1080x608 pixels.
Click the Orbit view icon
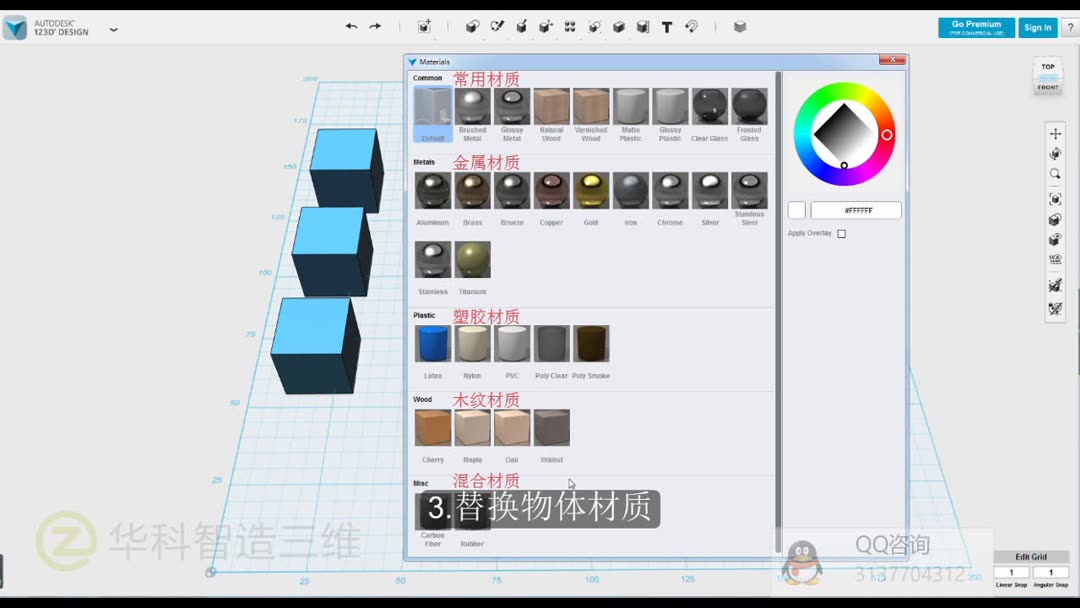coord(1055,152)
